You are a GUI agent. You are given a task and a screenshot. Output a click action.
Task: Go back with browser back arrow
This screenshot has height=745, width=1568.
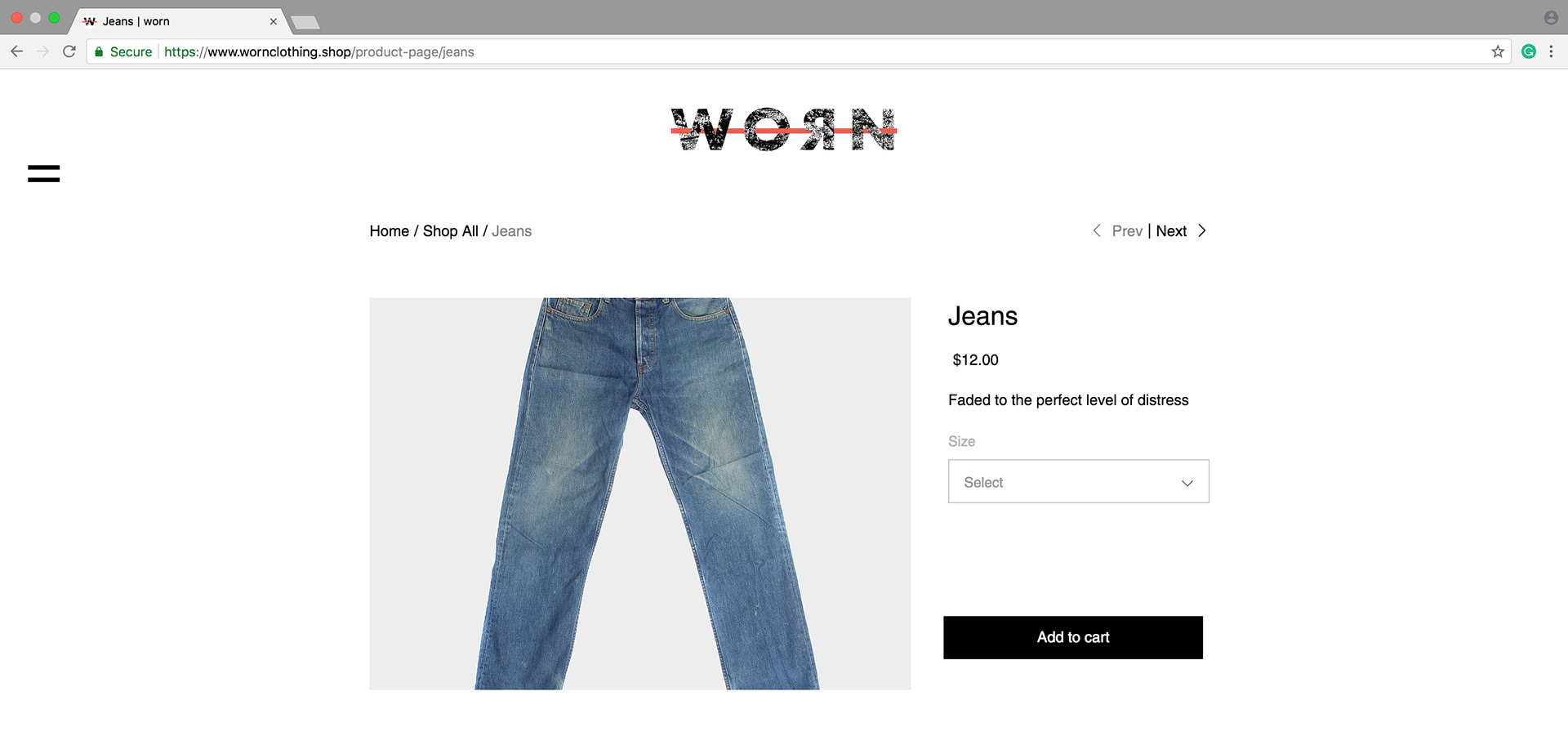(x=17, y=51)
